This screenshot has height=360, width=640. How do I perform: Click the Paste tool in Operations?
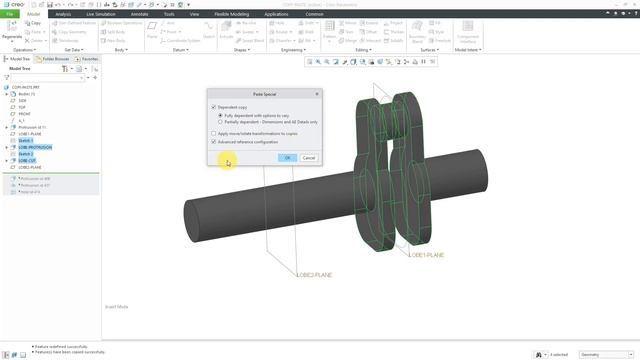pos(34,32)
